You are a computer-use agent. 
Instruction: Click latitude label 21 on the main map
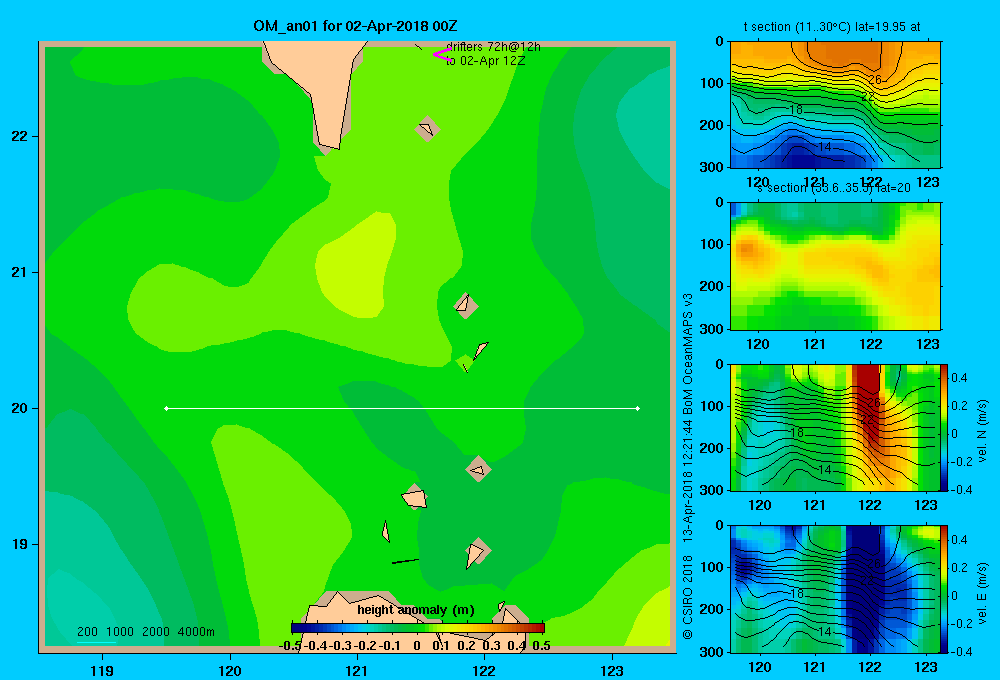[20, 272]
